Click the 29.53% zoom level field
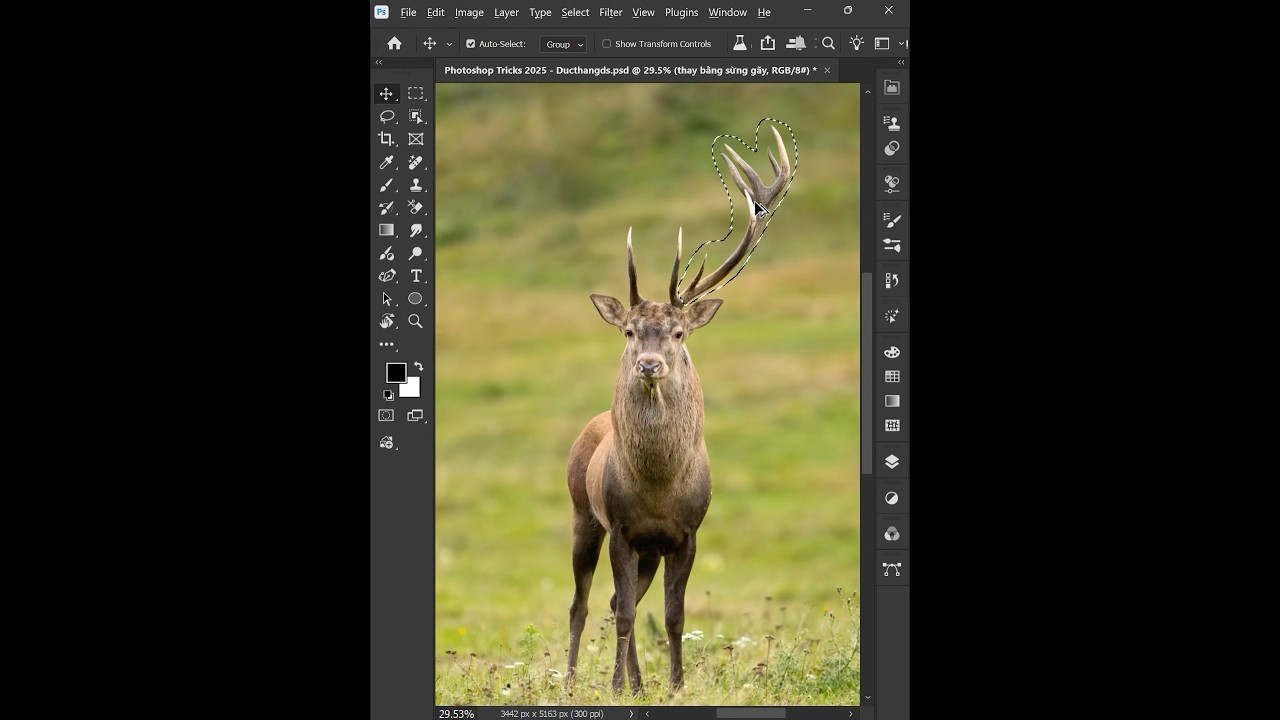This screenshot has width=1280, height=720. (457, 714)
